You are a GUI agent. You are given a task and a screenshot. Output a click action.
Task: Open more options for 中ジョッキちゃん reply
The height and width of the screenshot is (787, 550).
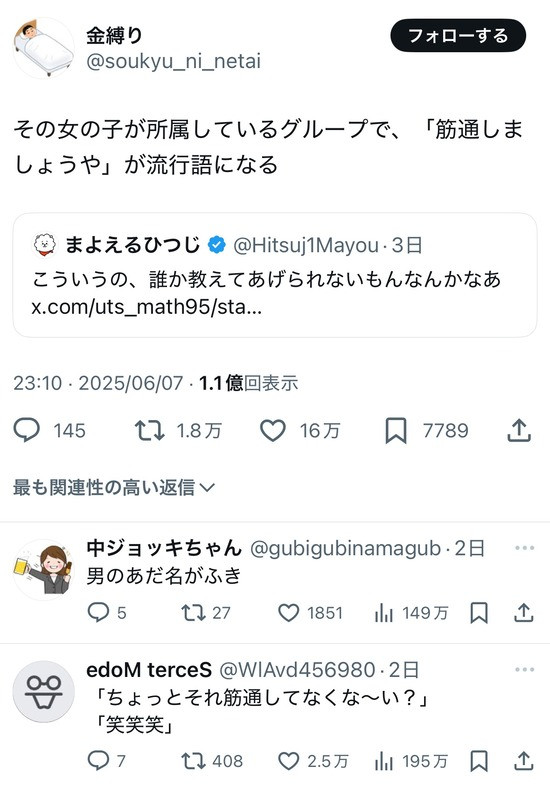[524, 548]
